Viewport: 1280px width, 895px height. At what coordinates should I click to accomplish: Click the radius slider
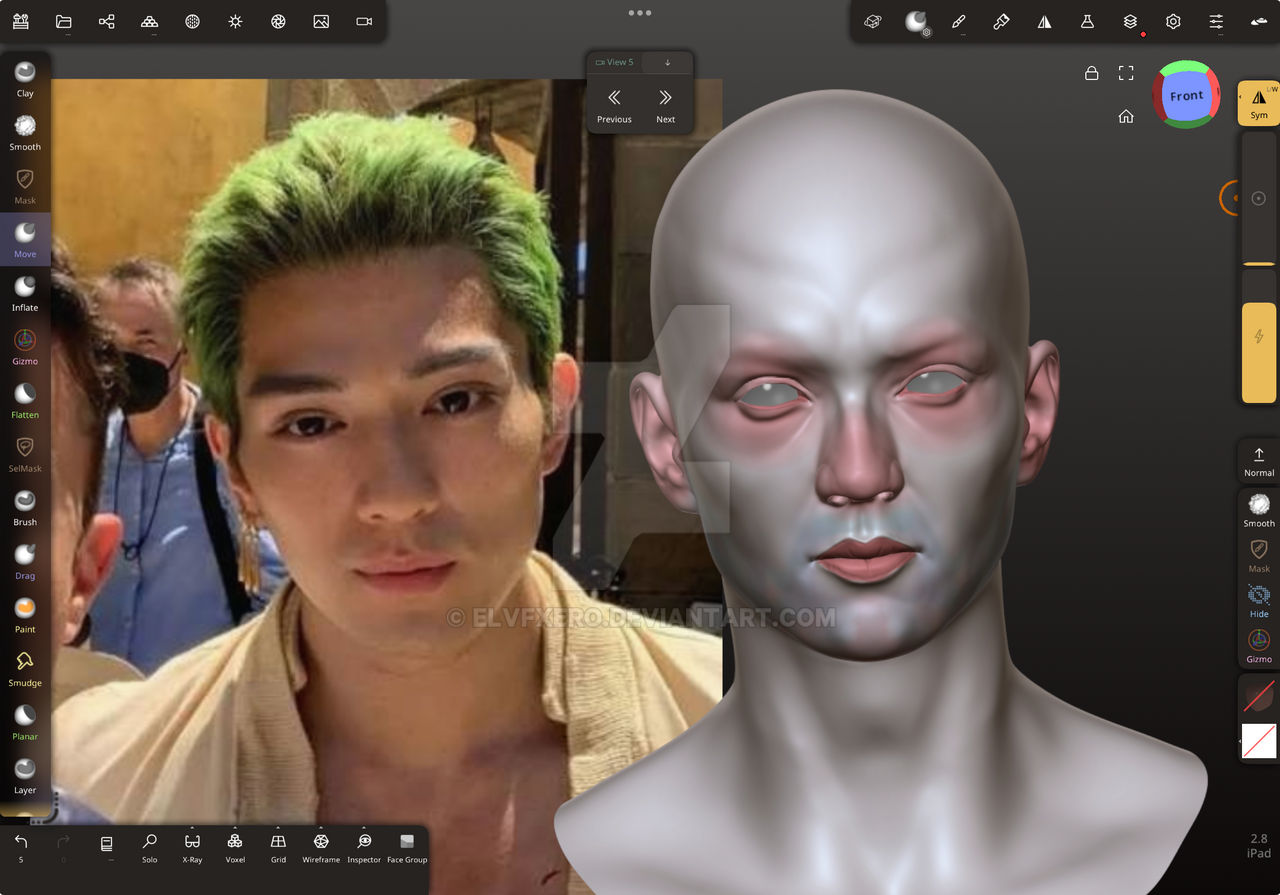tap(1259, 199)
